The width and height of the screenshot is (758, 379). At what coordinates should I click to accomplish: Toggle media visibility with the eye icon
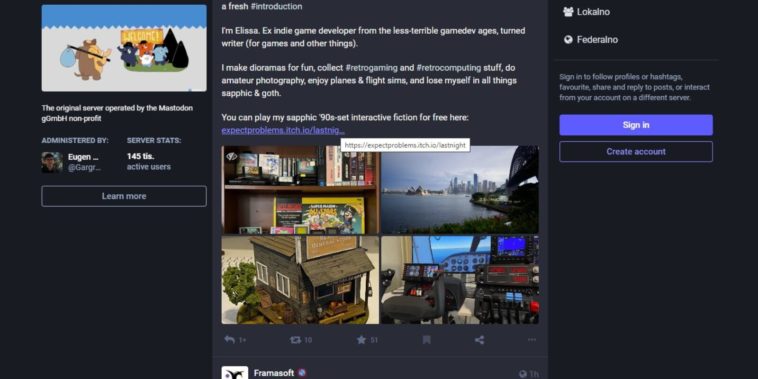tap(232, 156)
